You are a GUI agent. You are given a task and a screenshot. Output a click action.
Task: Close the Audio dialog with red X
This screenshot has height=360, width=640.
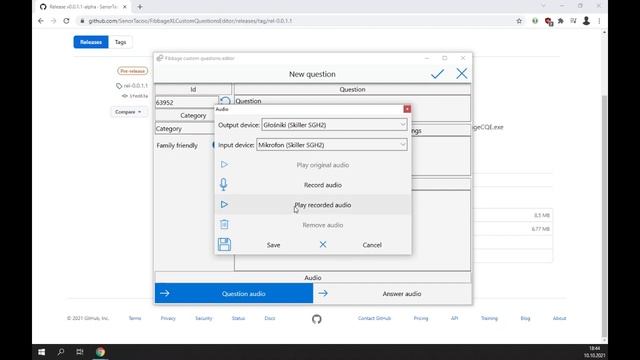407,109
